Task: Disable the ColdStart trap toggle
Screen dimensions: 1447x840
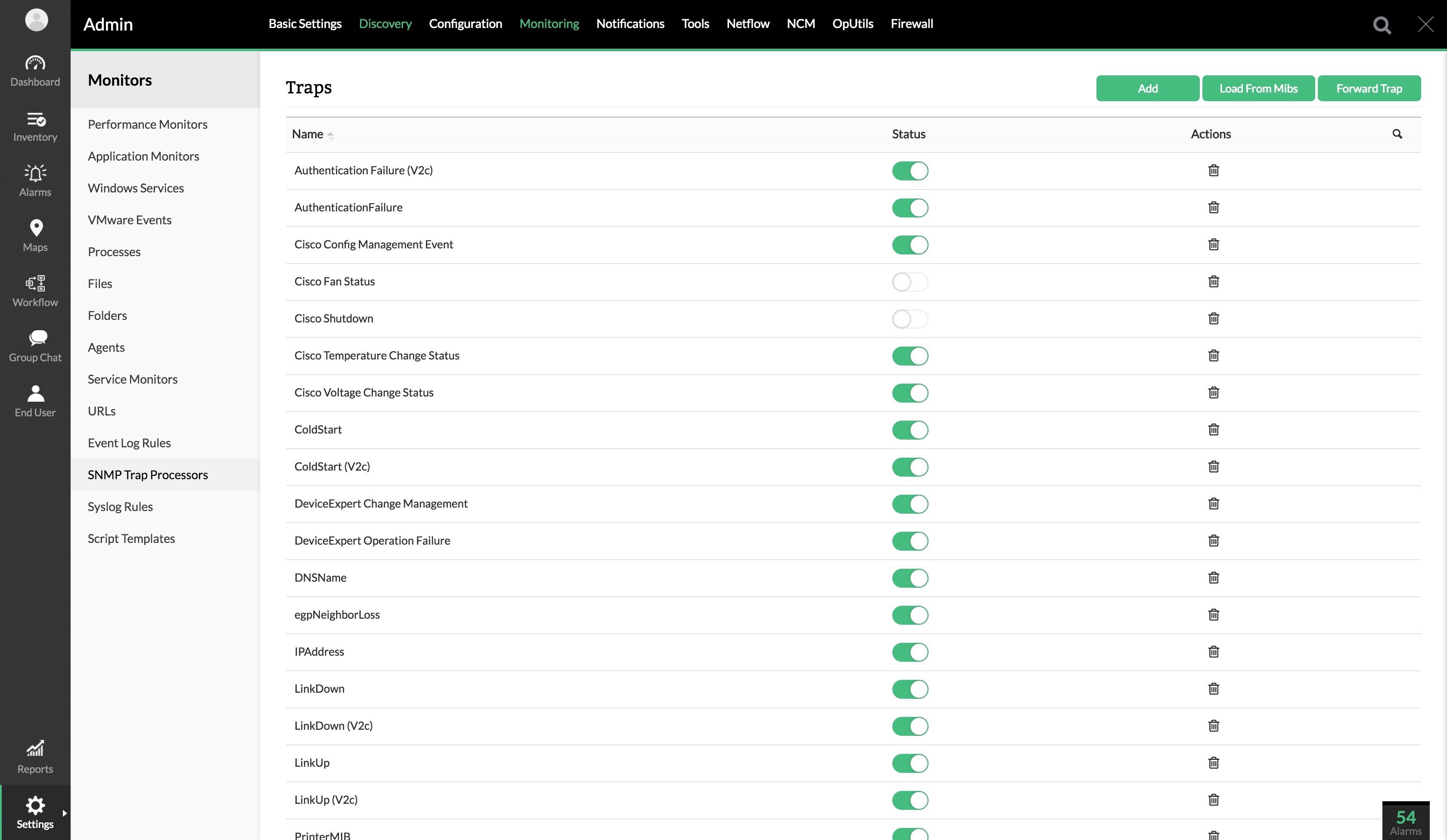Action: [910, 430]
